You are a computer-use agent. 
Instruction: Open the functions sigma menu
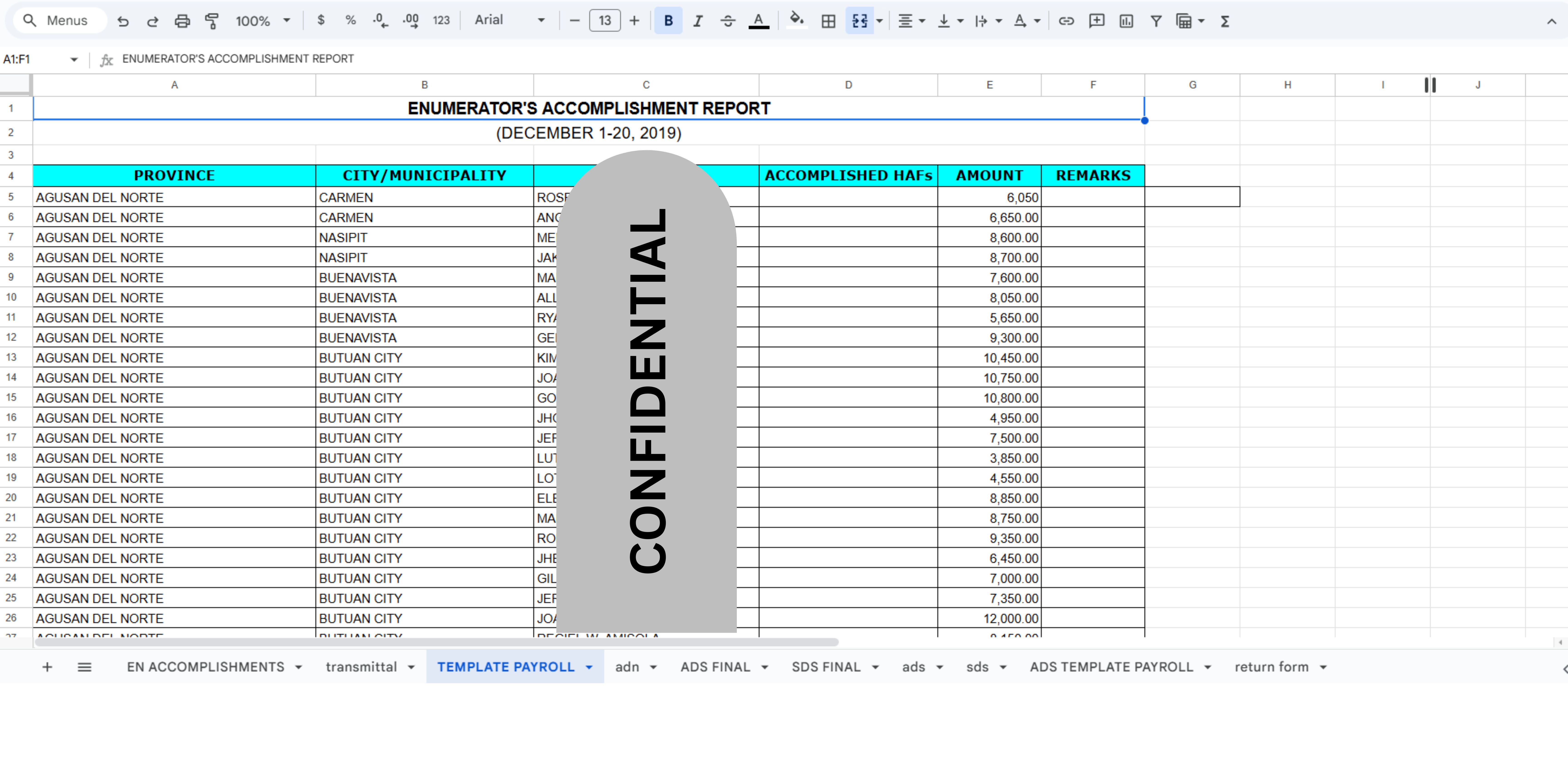tap(1225, 21)
